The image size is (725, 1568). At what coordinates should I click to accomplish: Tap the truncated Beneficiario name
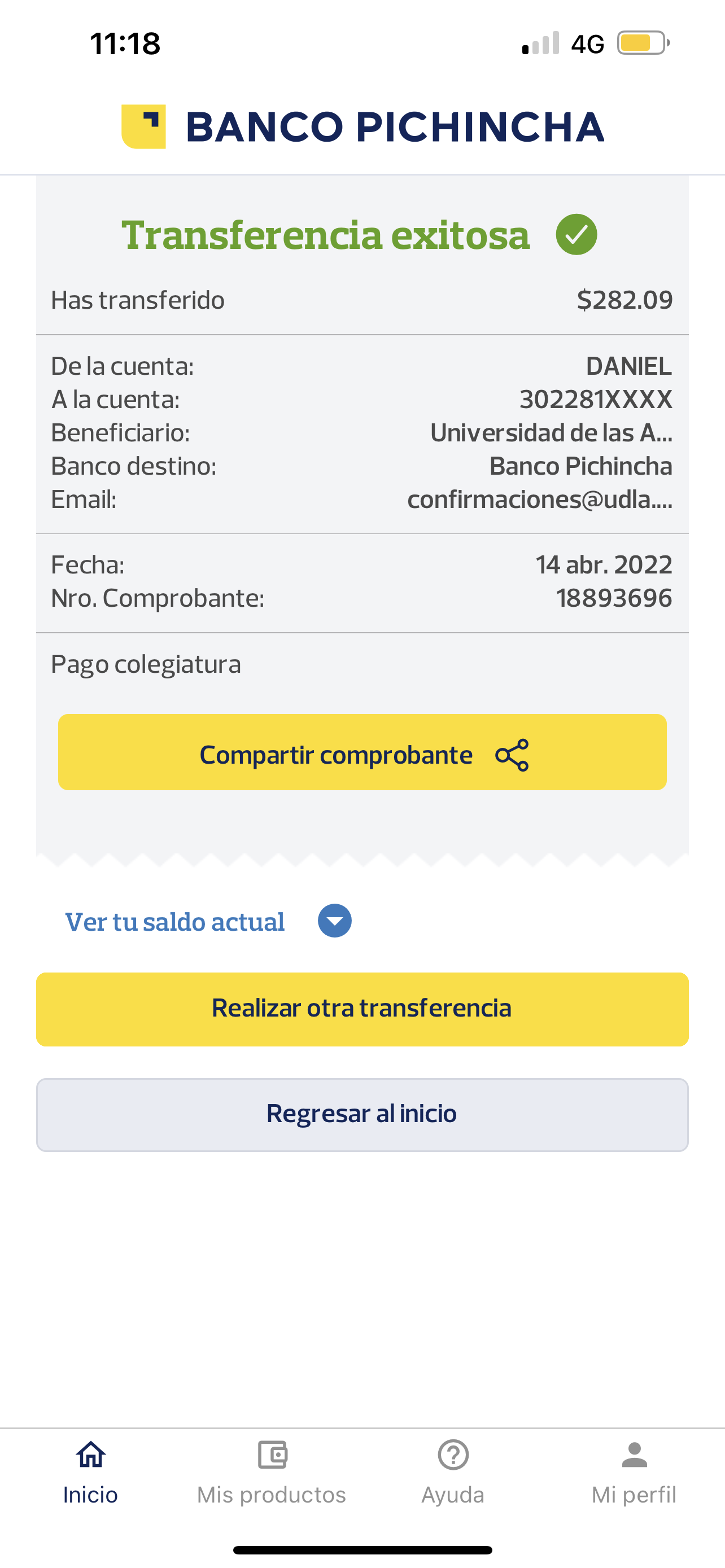pos(551,433)
